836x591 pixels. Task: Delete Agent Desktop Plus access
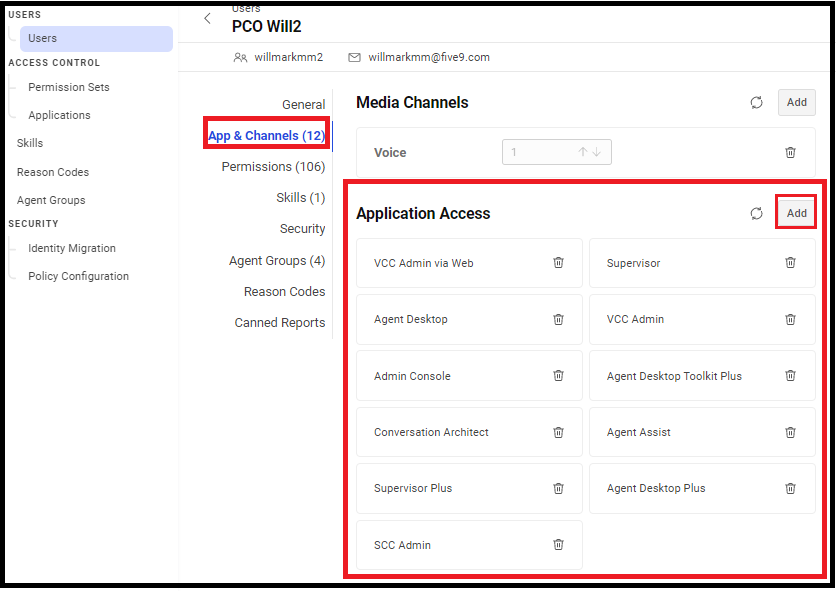(x=790, y=488)
